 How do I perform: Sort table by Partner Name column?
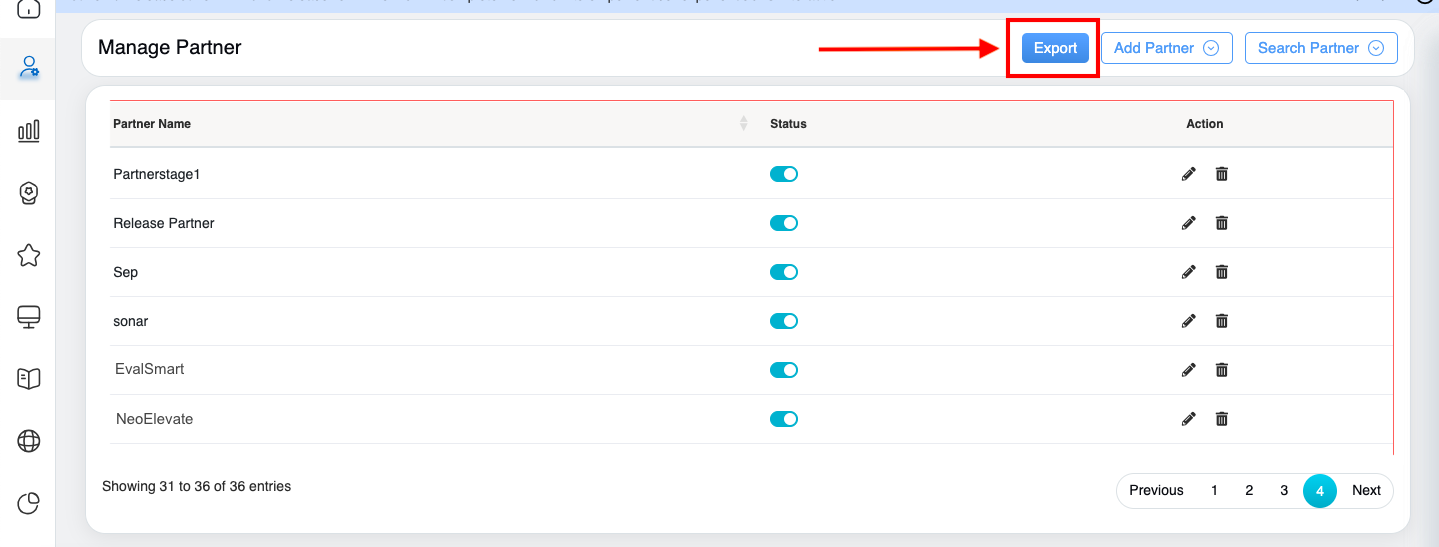pos(743,124)
